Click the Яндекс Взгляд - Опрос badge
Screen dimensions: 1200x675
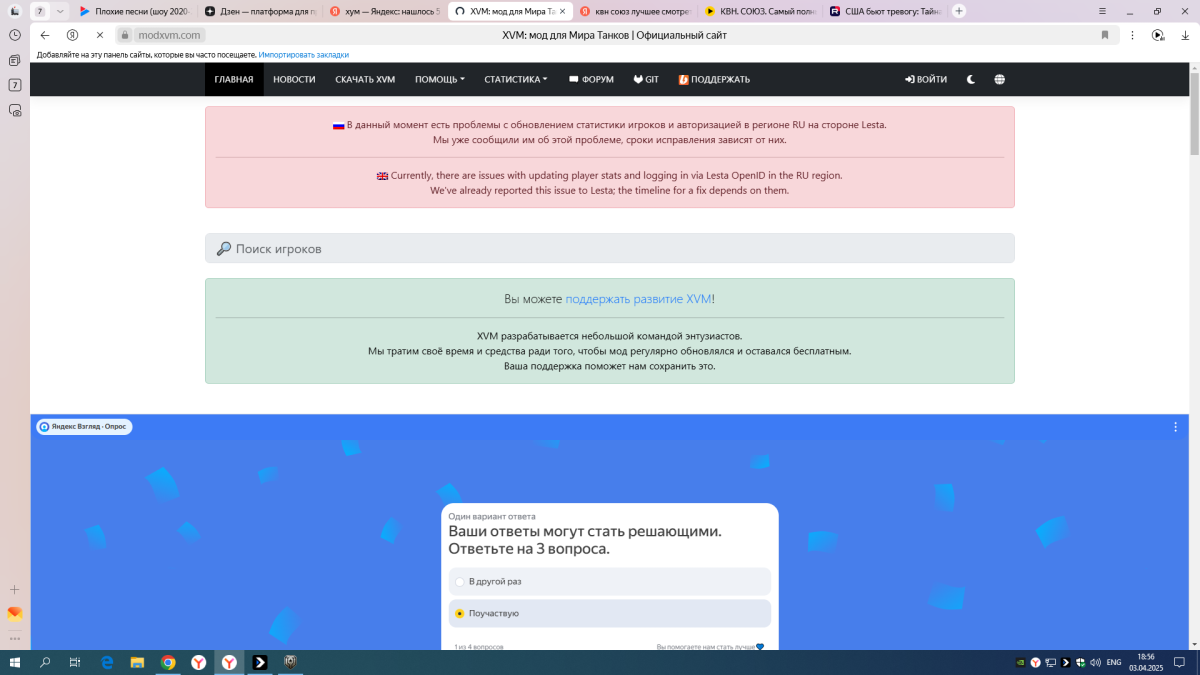[85, 427]
